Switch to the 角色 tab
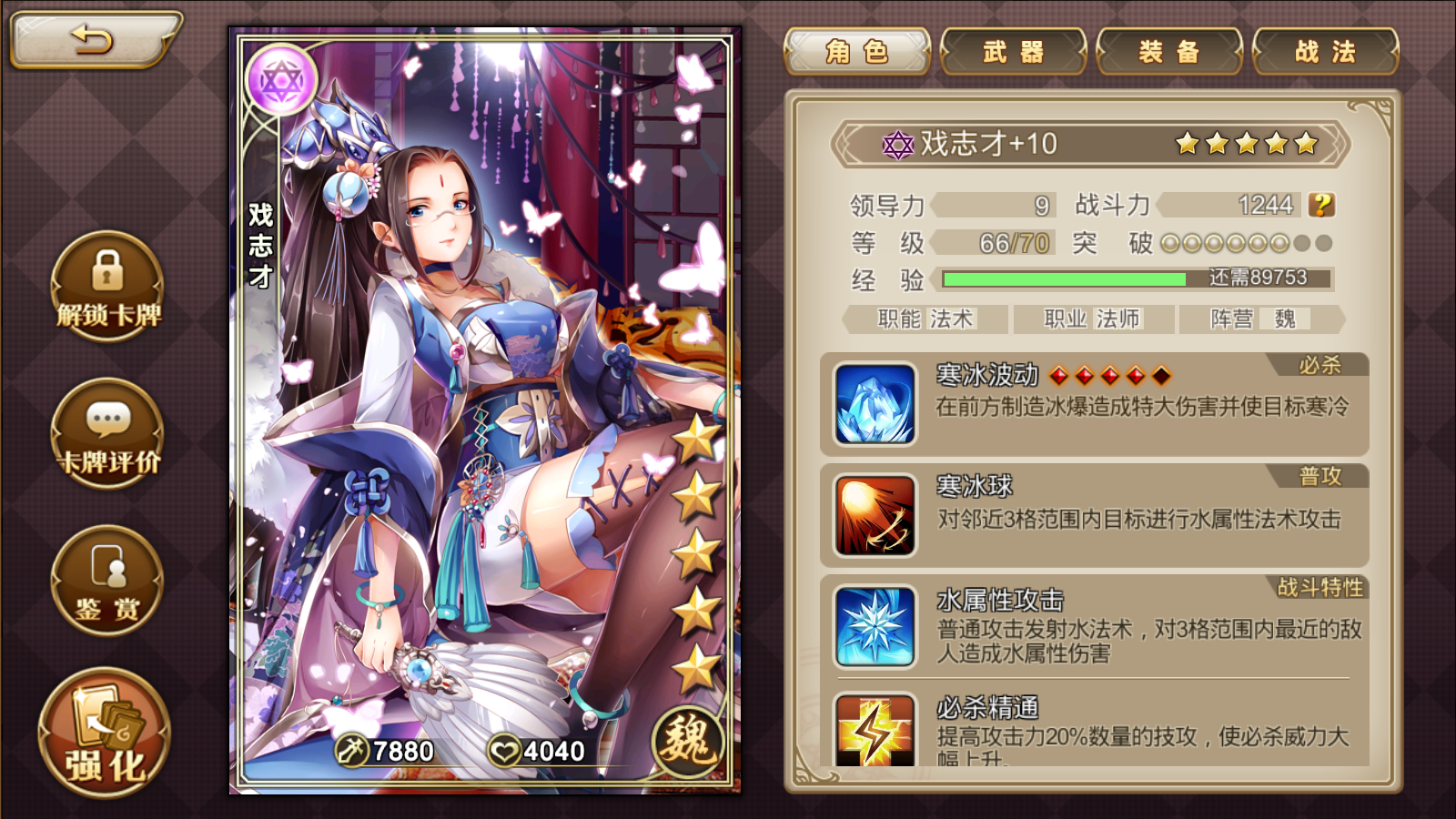The image size is (1456, 819). point(857,52)
